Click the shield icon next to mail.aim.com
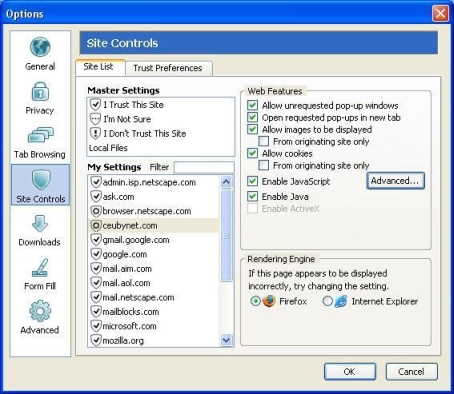The image size is (454, 394). (96, 269)
